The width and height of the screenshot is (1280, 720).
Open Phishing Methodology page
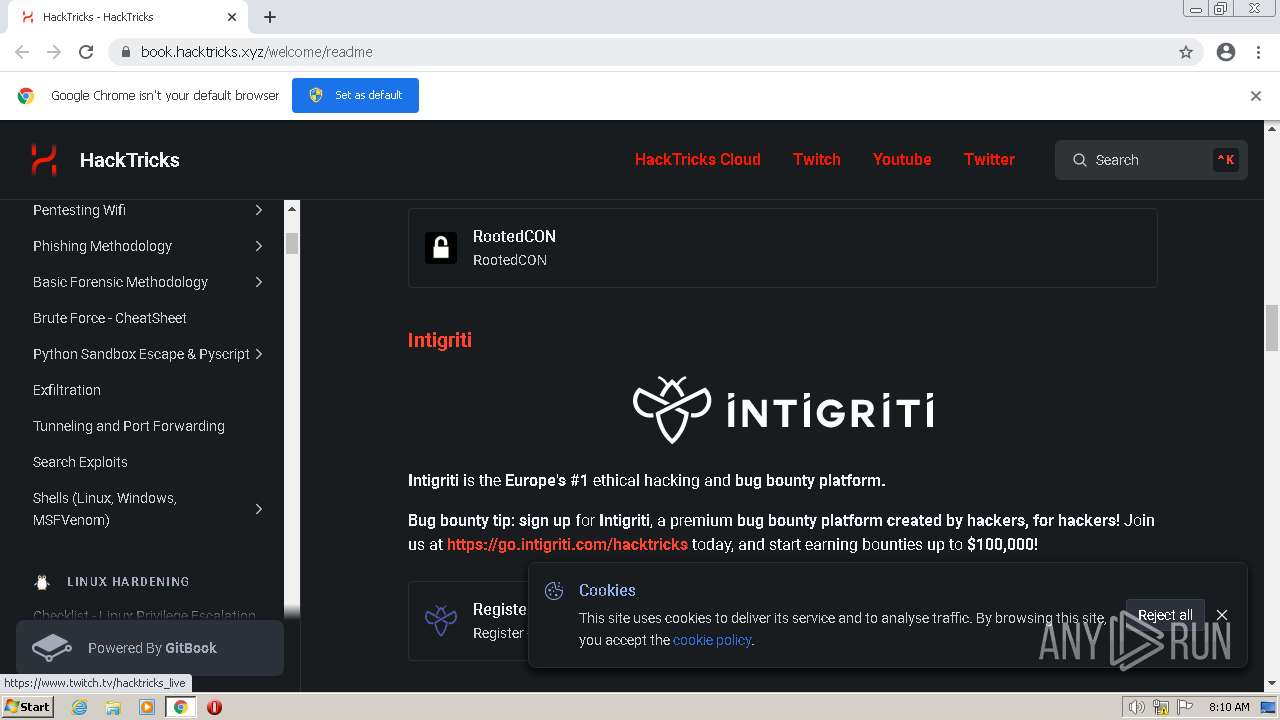[102, 246]
